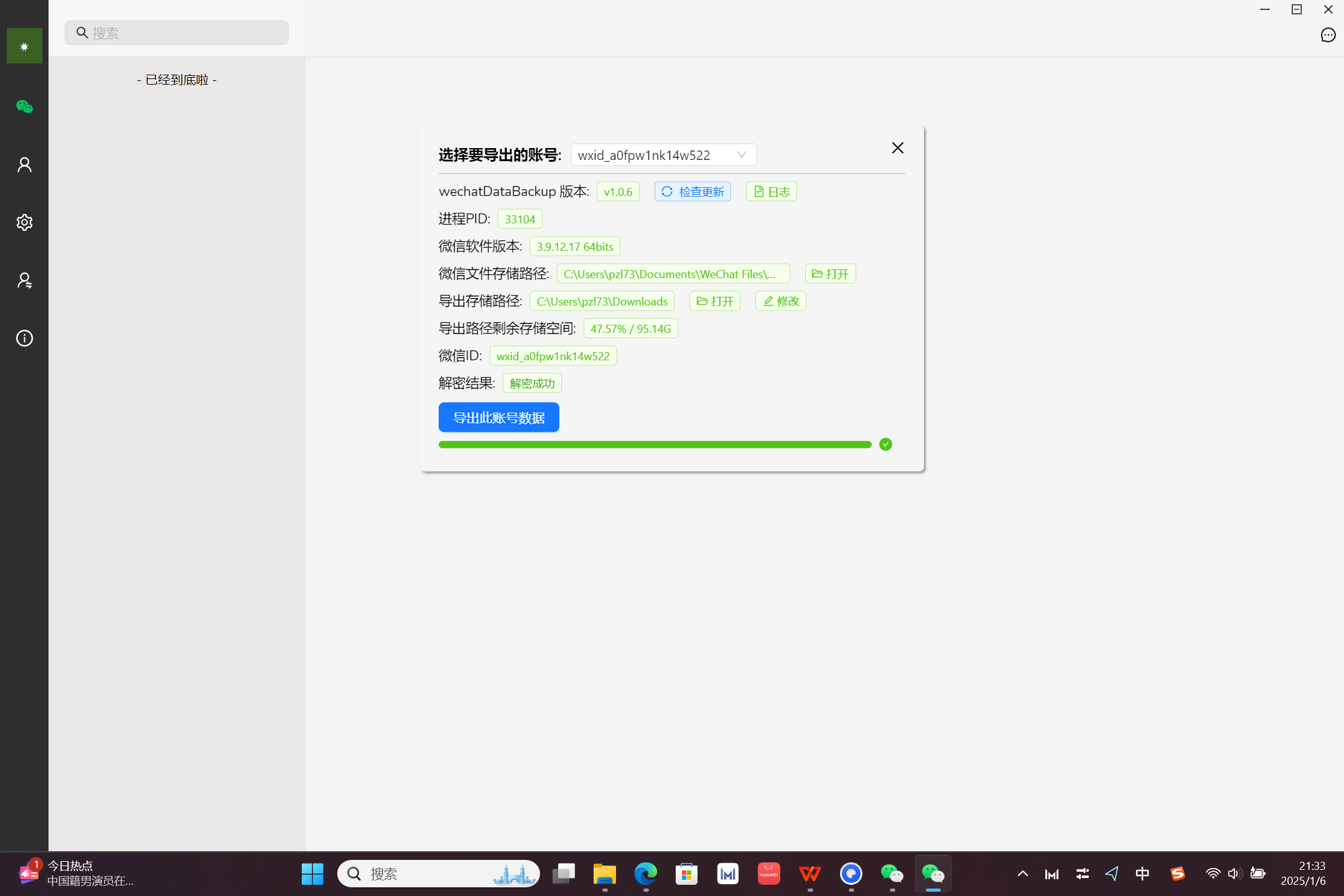This screenshot has height=896, width=1344.
Task: Open the control panel sliders tray icon
Action: pos(1083,874)
